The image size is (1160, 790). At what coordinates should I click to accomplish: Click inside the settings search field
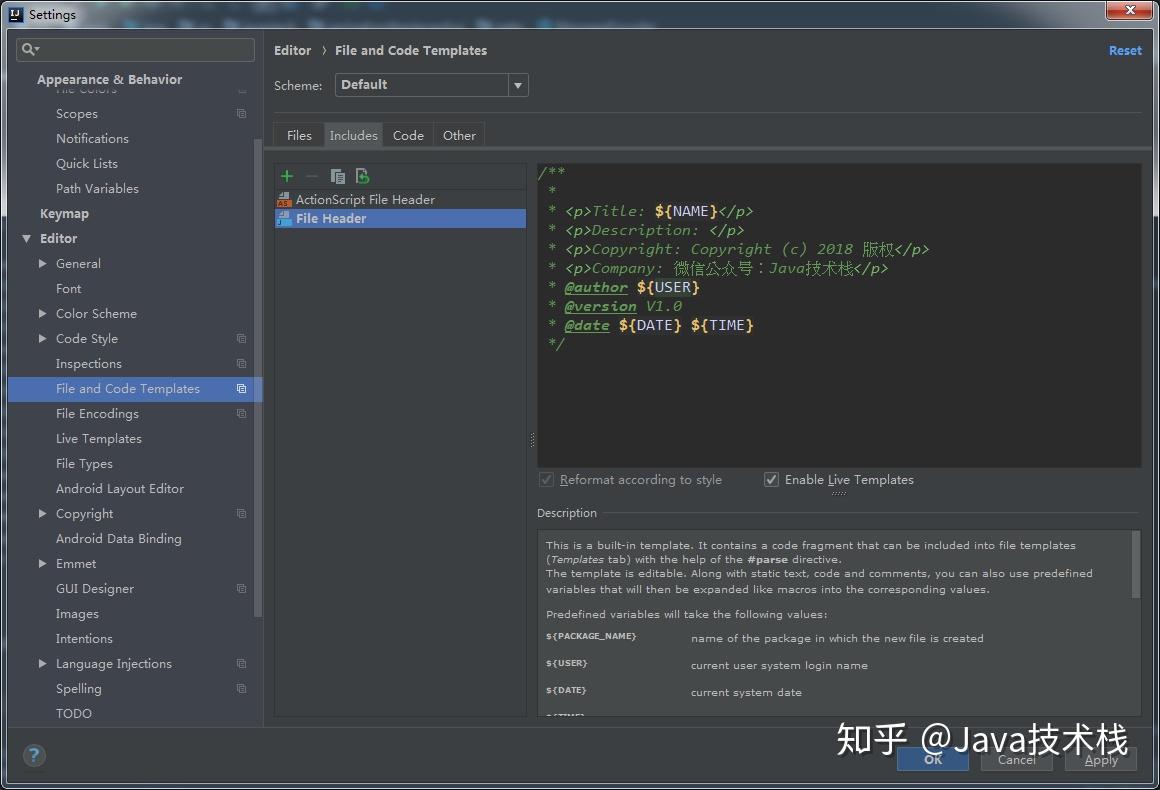[135, 49]
